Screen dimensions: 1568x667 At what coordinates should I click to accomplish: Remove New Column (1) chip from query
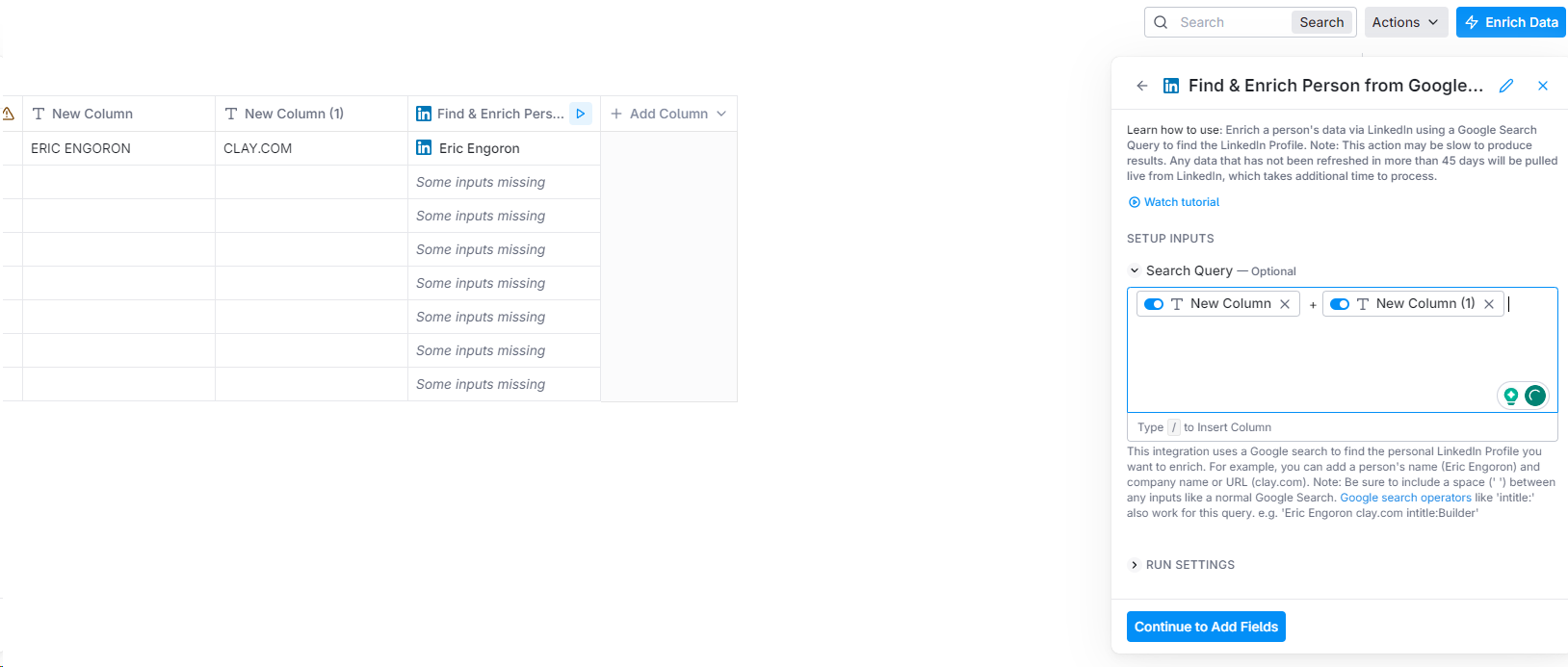point(1489,304)
